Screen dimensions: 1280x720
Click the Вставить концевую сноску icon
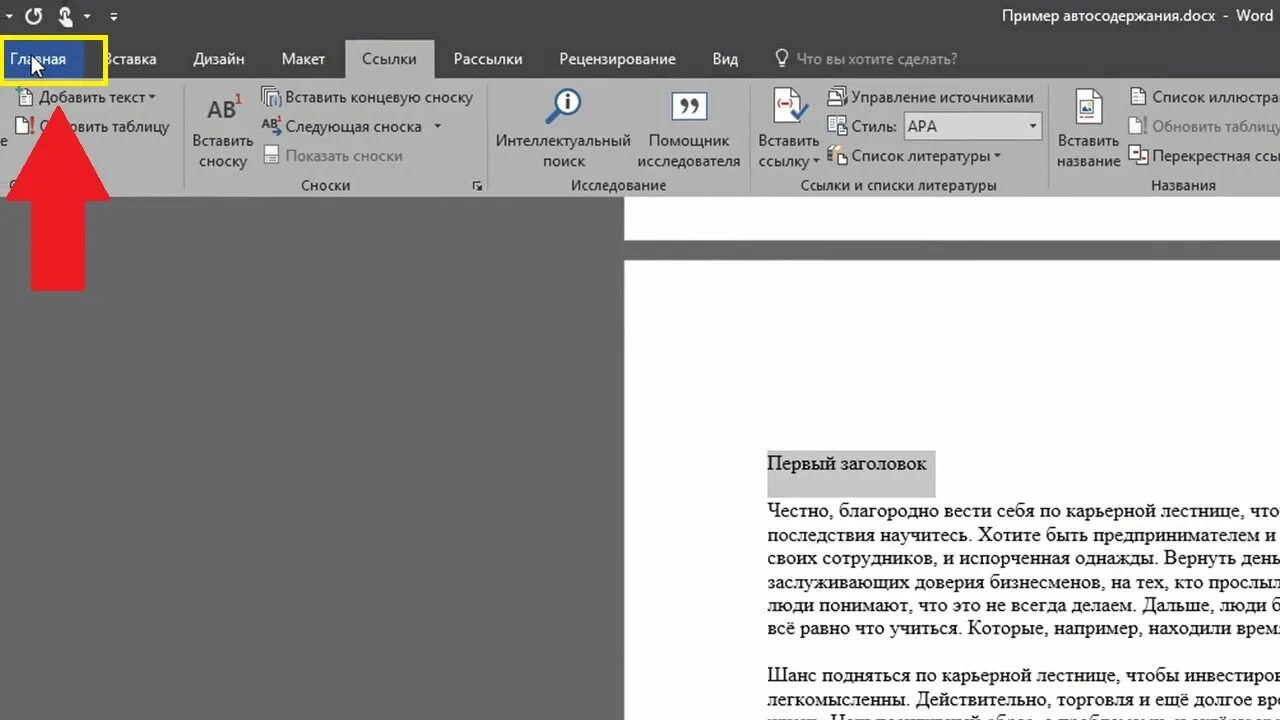[271, 97]
